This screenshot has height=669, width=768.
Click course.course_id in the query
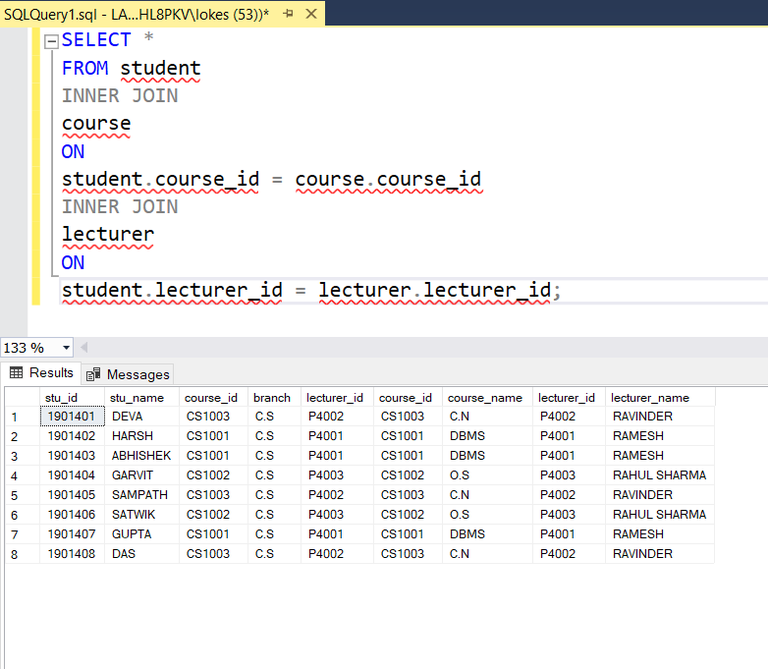coord(388,179)
